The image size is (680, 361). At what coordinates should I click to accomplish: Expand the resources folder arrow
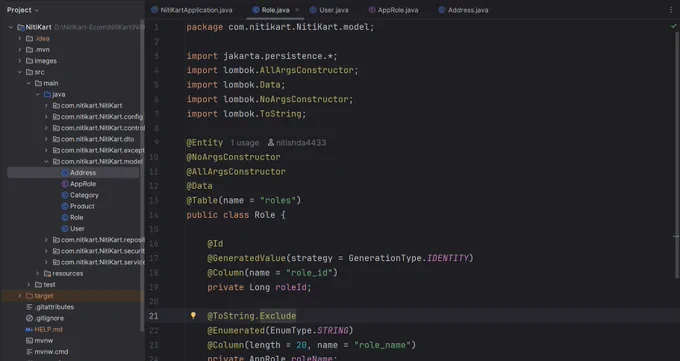38,273
